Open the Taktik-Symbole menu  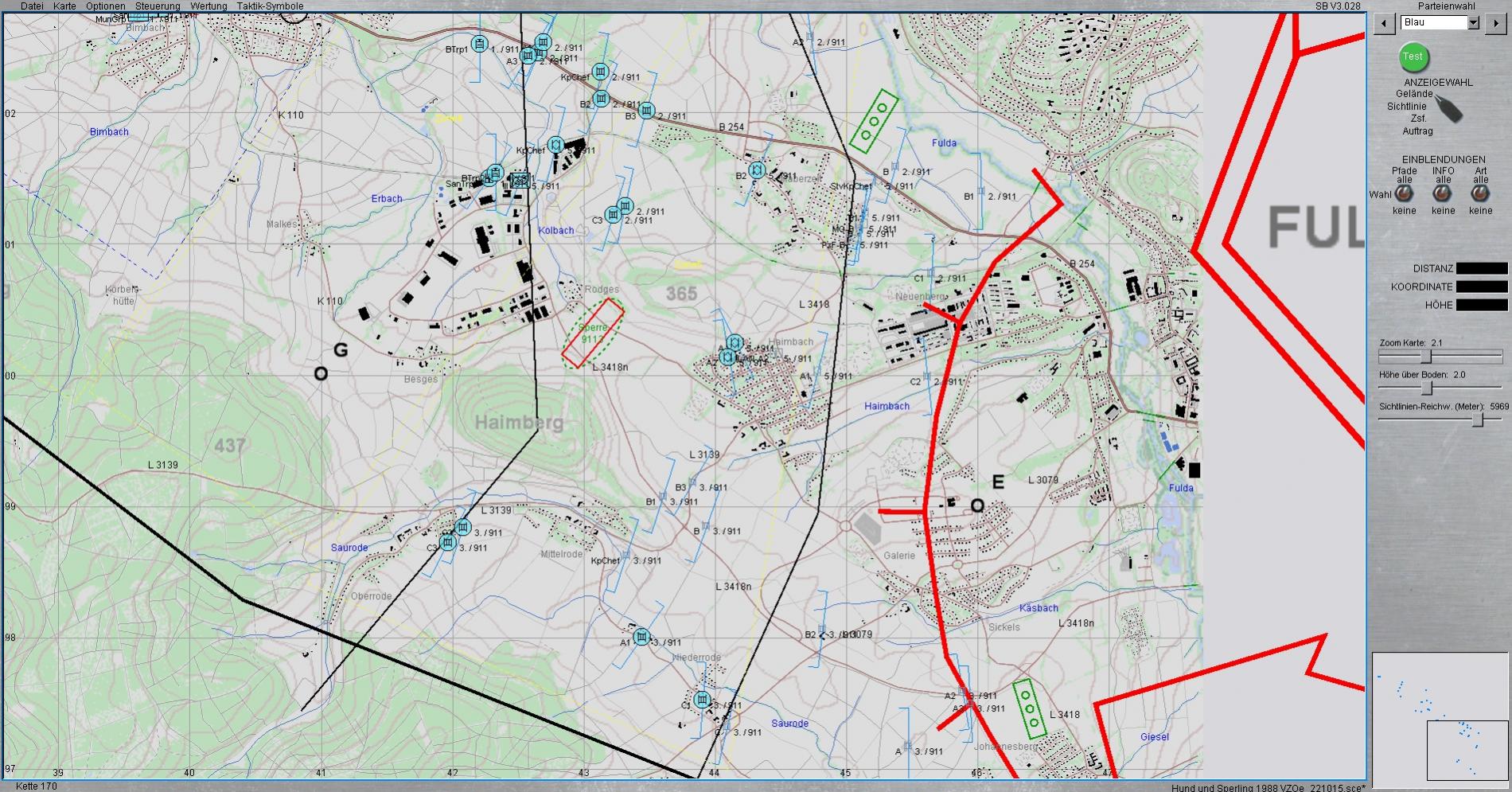pyautogui.click(x=270, y=6)
